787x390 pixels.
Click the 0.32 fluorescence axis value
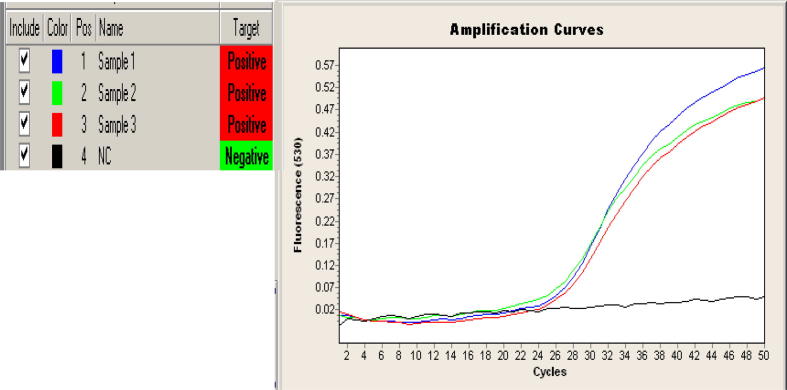coord(324,176)
